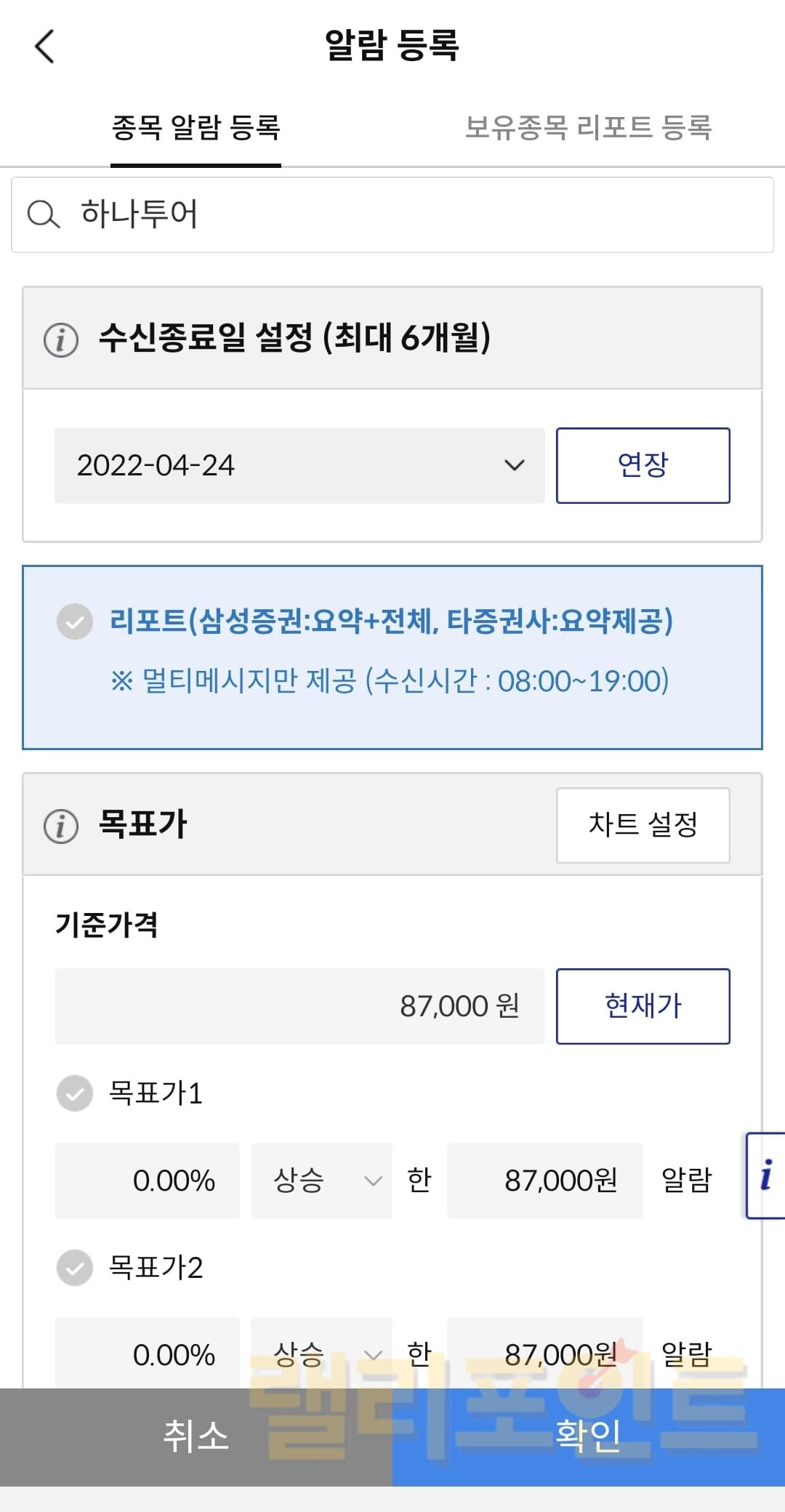Click 목표가1 percentage field 0.00%
This screenshot has height=1512, width=785.
pos(147,1181)
